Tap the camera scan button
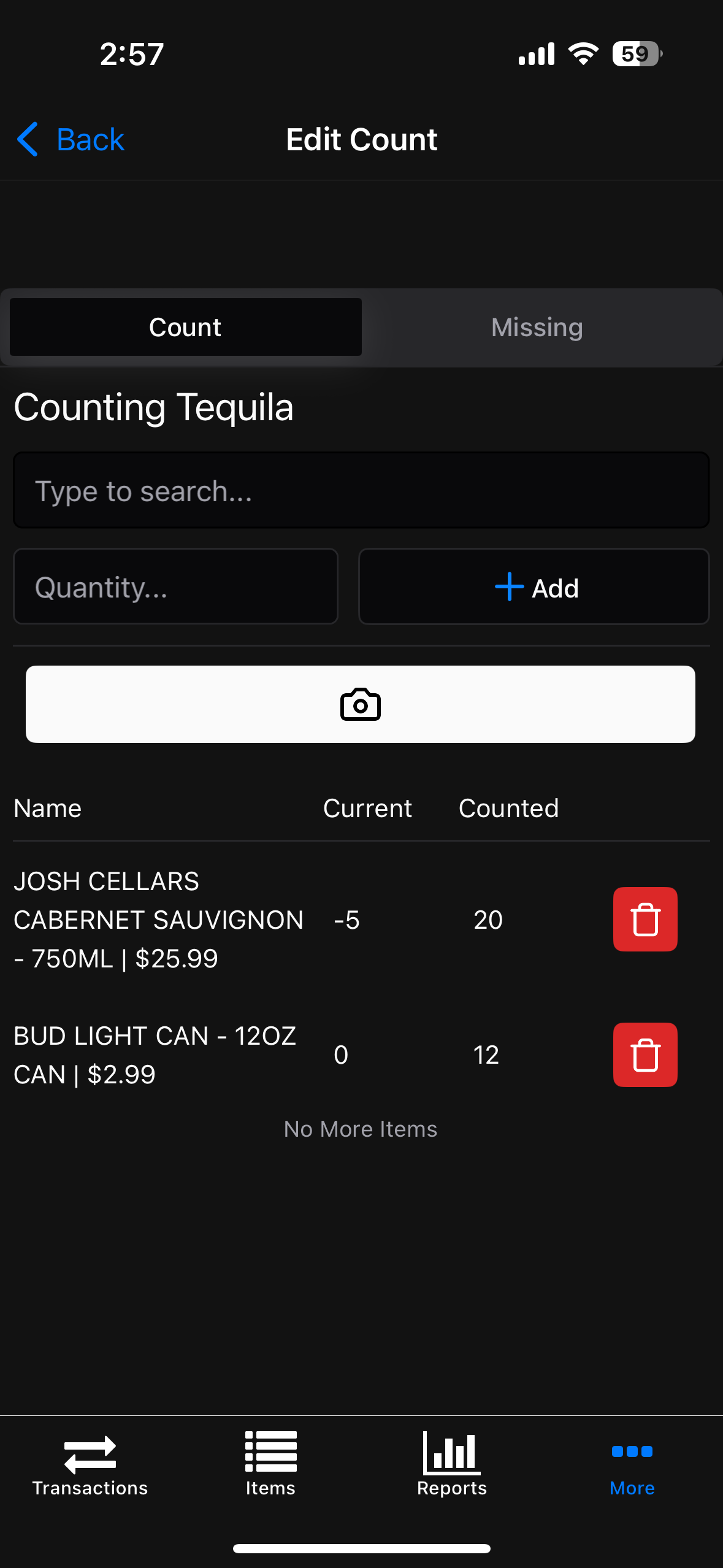The height and width of the screenshot is (1568, 723). click(x=361, y=704)
